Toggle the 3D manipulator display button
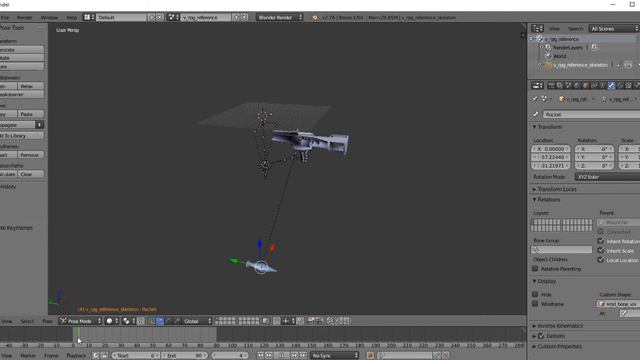The height and width of the screenshot is (360, 640). [x=151, y=321]
